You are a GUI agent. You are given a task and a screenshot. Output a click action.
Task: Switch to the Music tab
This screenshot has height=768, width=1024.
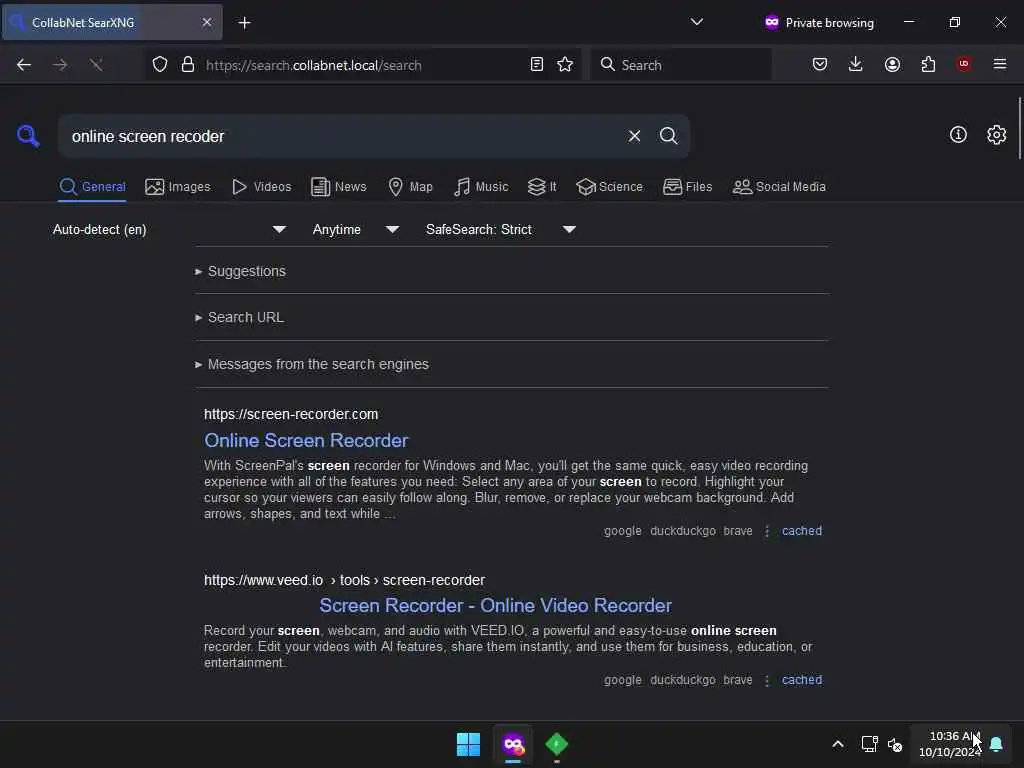click(481, 187)
